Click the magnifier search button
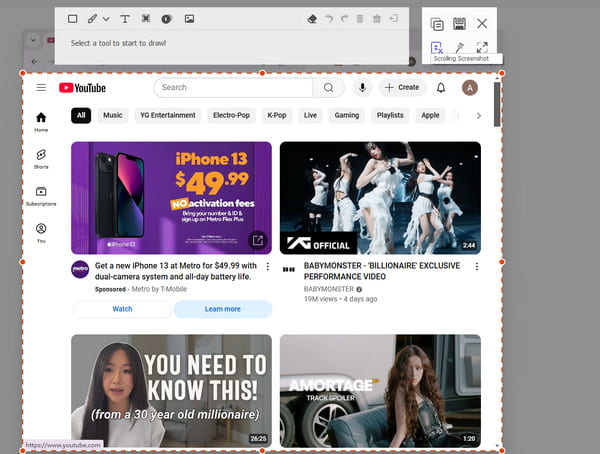The height and width of the screenshot is (454, 600). coord(328,88)
